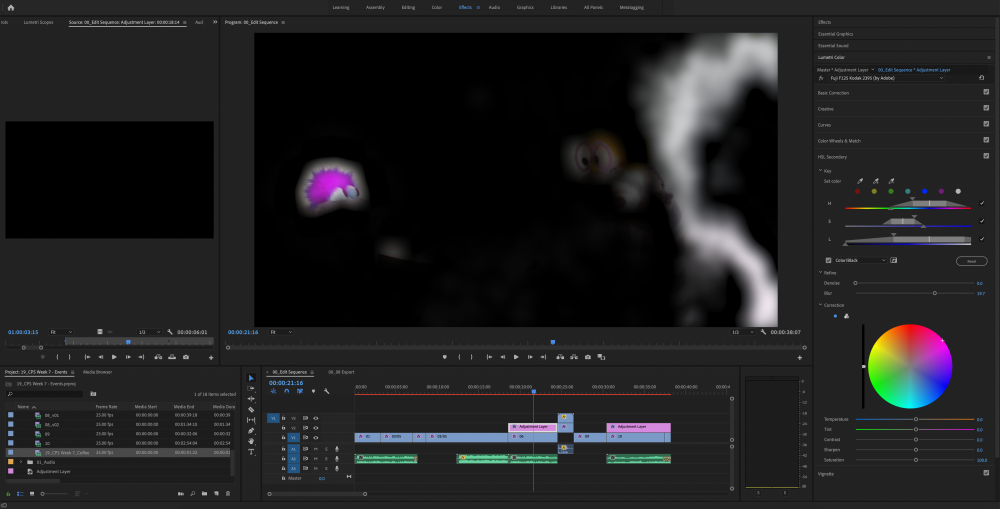Disable the Basic Correction checkbox
The height and width of the screenshot is (509, 1000).
[x=986, y=92]
